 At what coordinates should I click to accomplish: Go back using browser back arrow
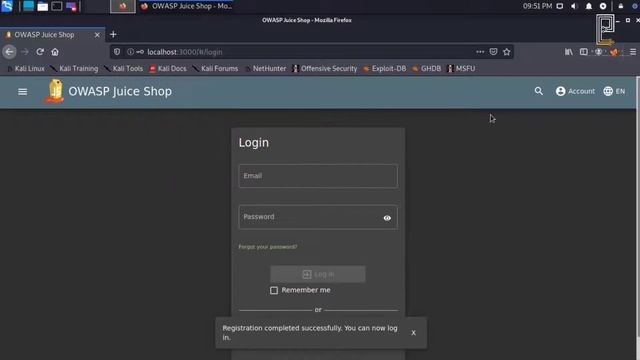coord(9,52)
